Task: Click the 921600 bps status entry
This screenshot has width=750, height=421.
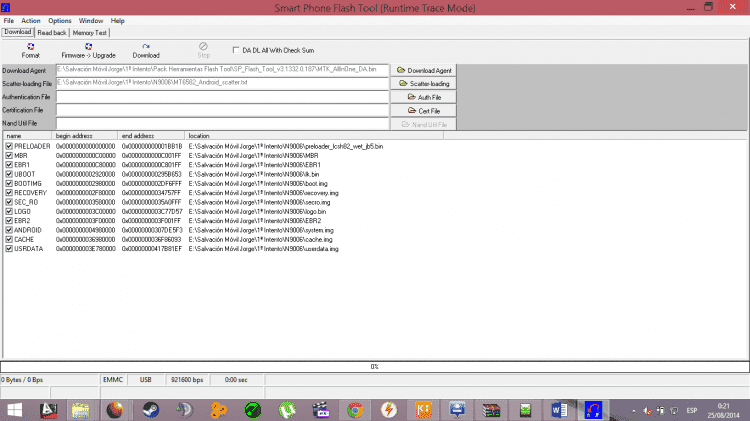Action: coord(187,380)
